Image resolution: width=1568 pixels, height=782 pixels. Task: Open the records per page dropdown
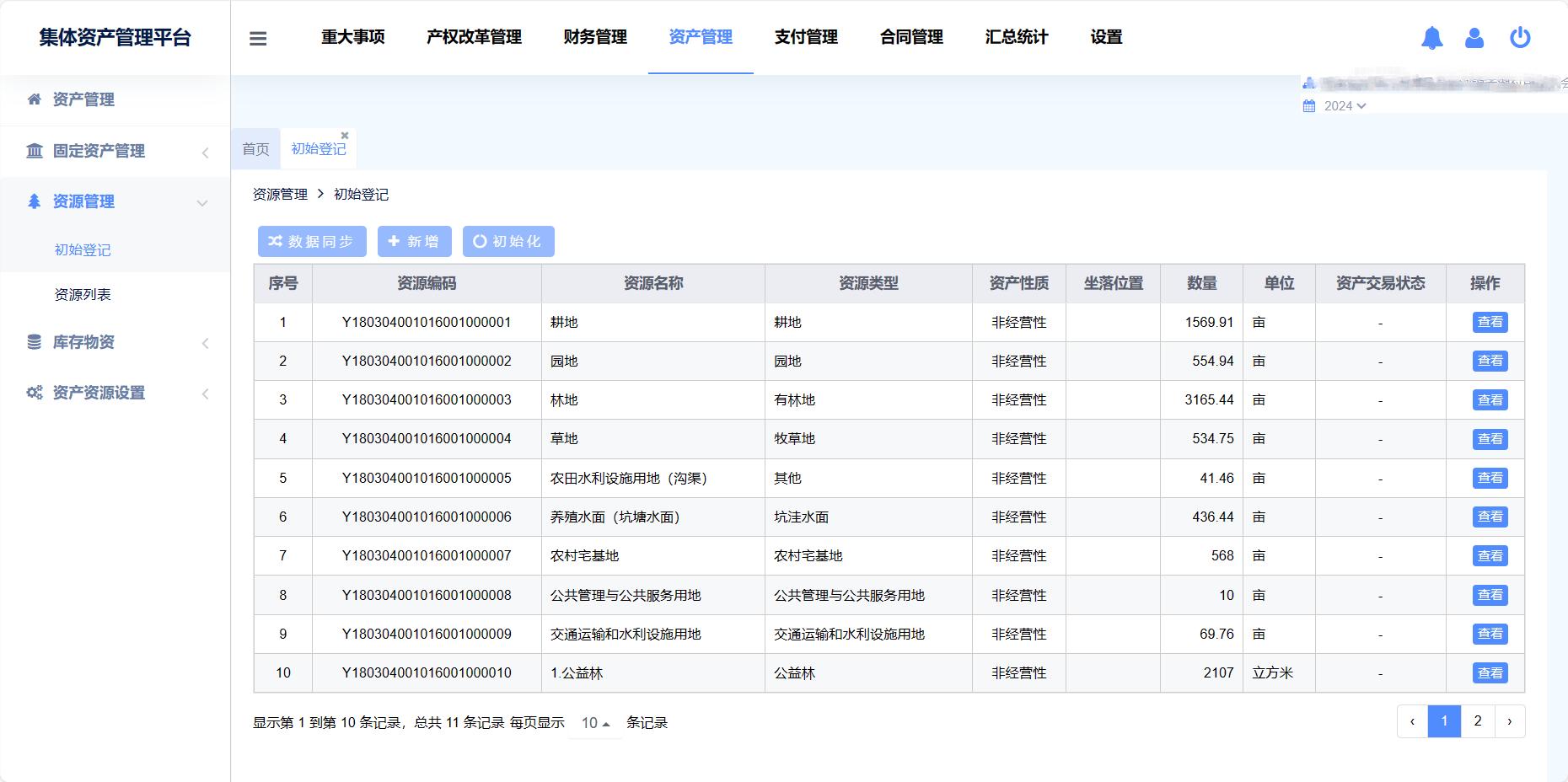coord(595,723)
